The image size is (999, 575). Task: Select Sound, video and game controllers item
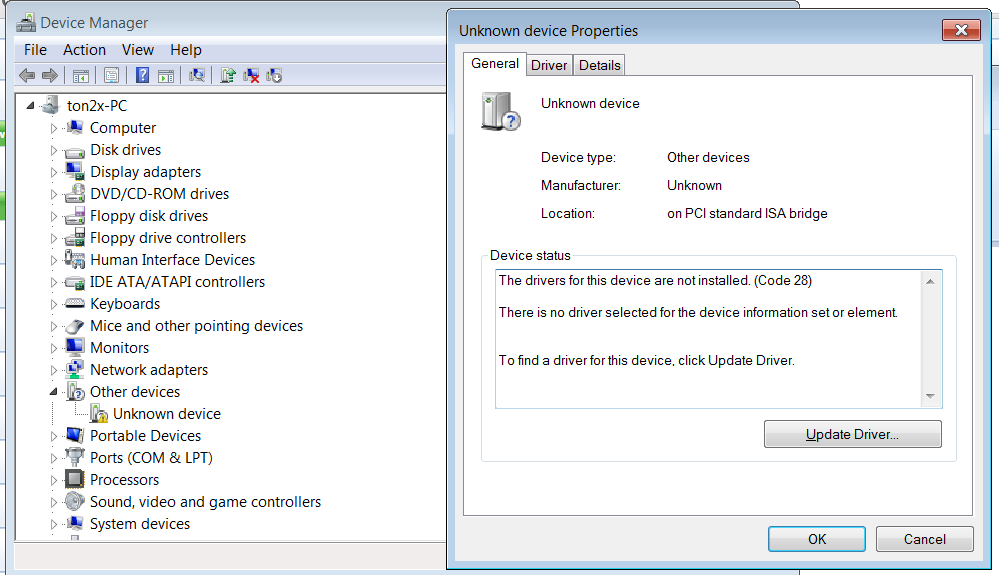point(205,502)
